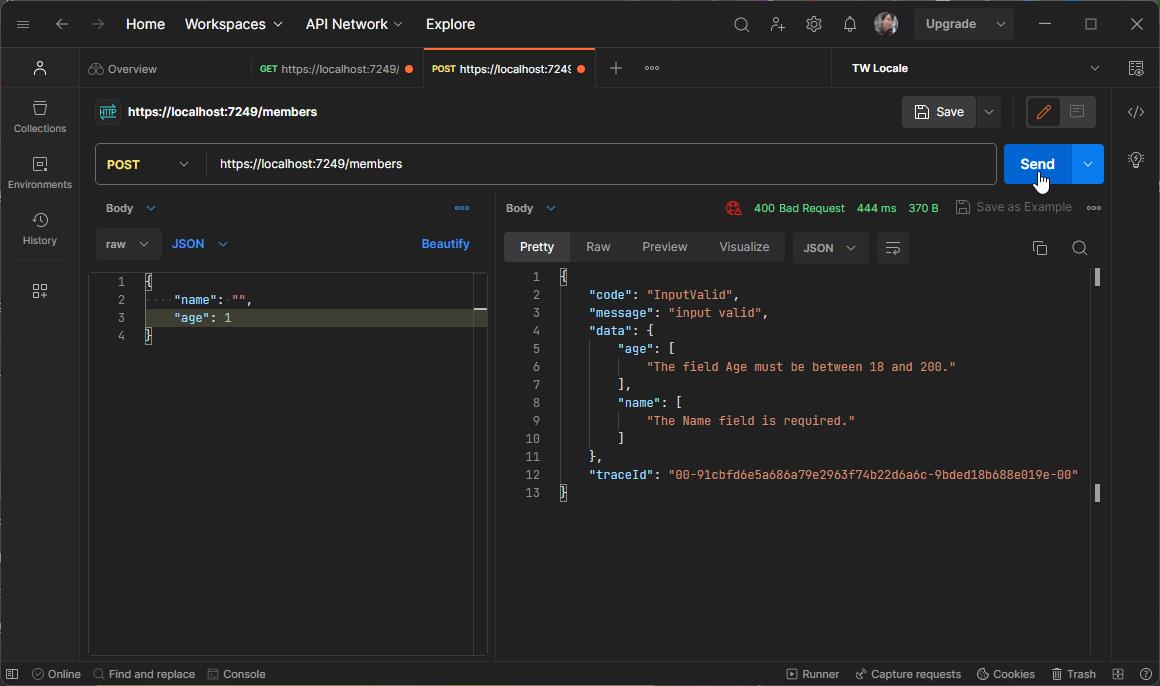Click the HTTP request type icon
Screen dimensions: 1160x686
(x=108, y=112)
